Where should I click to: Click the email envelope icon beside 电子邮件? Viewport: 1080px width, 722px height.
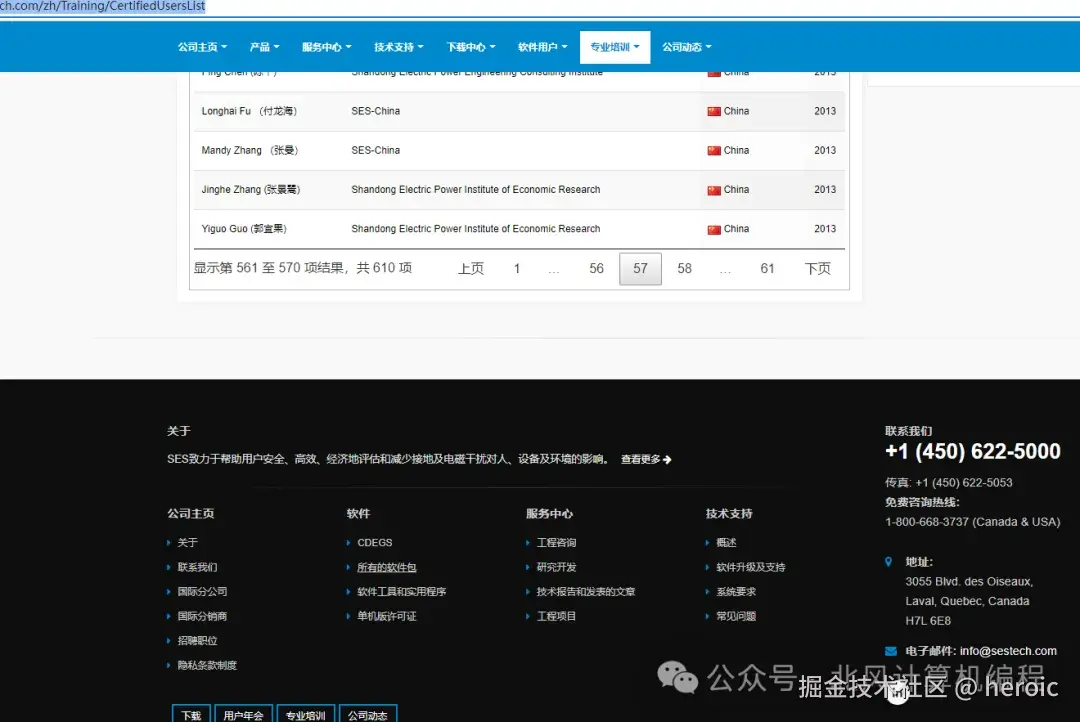(x=891, y=650)
